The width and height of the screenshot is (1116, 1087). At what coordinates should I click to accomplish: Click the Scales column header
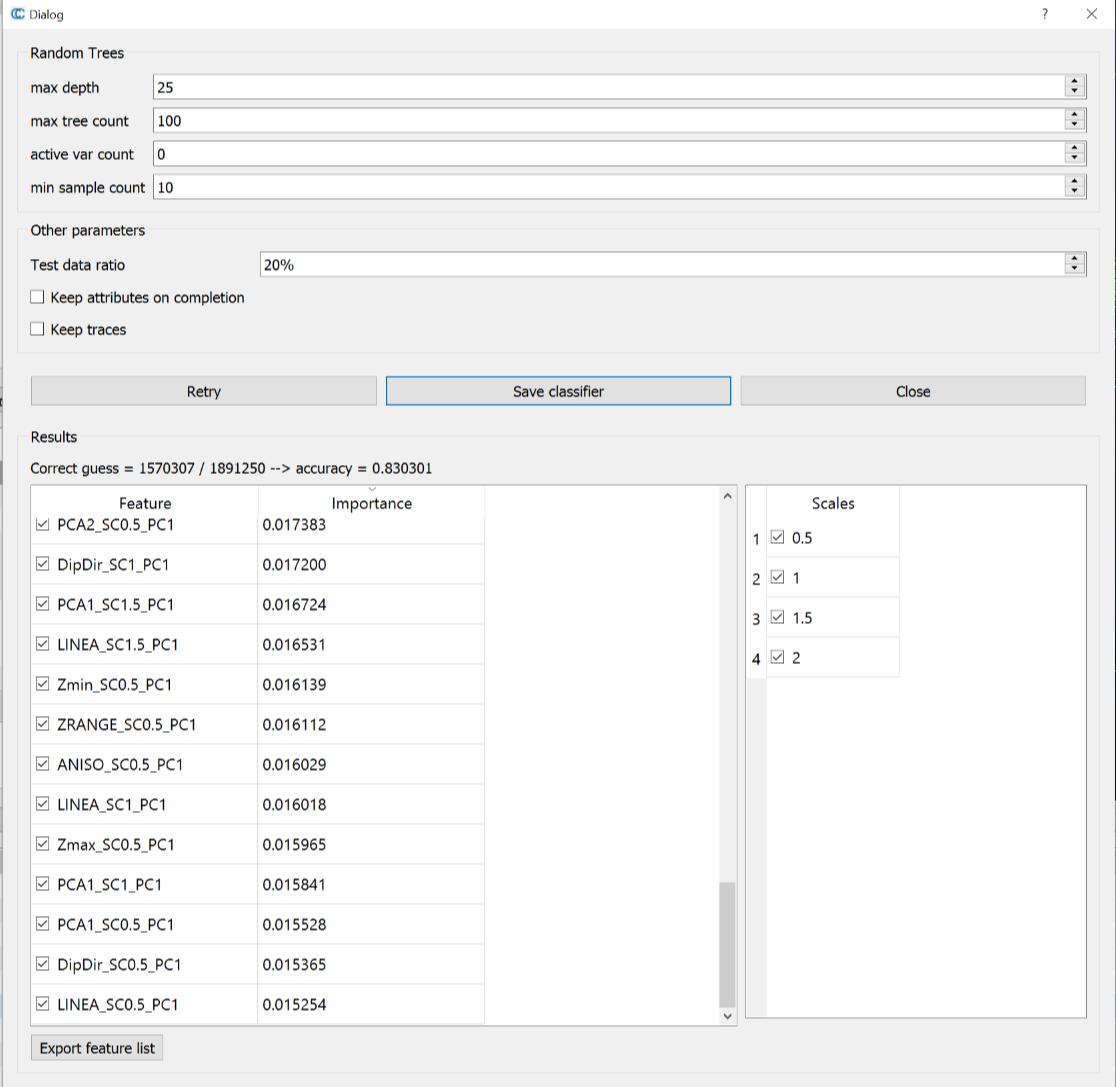pyautogui.click(x=832, y=504)
